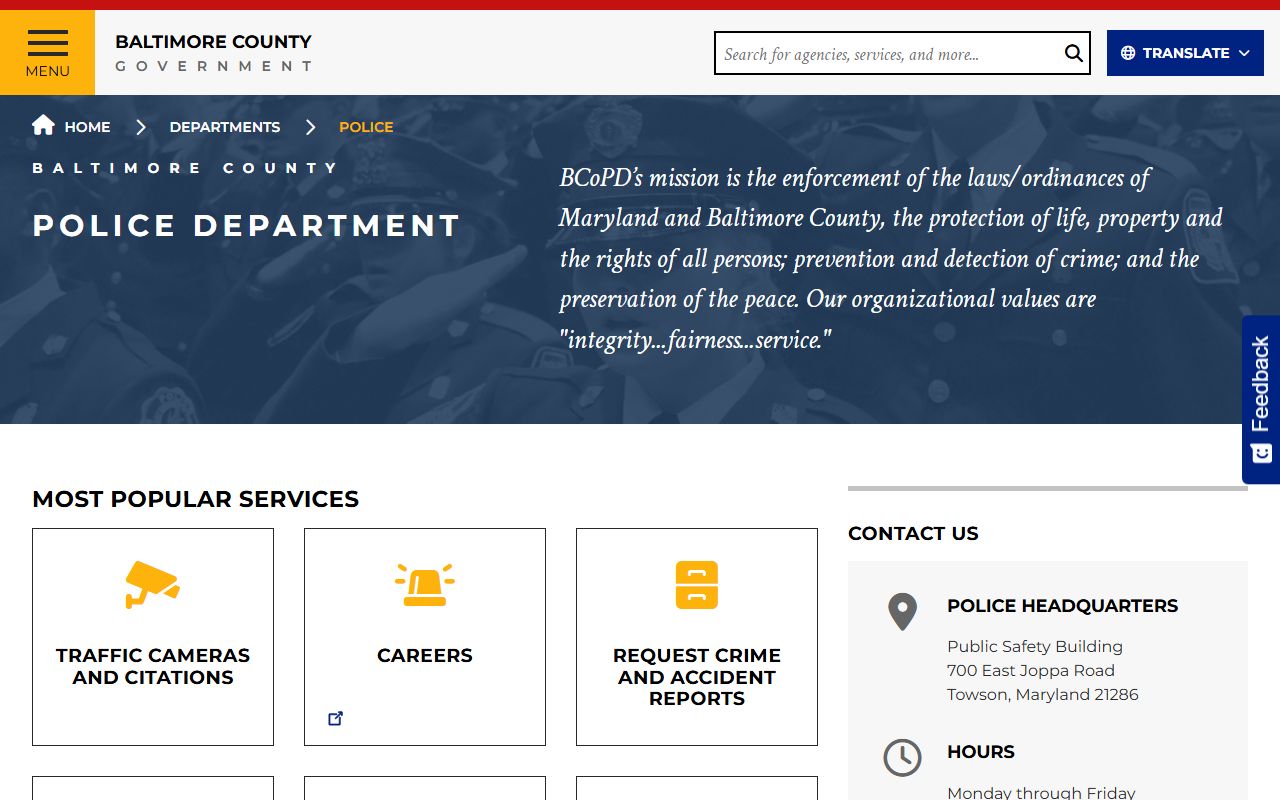This screenshot has width=1280, height=800.
Task: Click the breadcrumb chevron after DEPARTMENTS
Action: point(311,127)
